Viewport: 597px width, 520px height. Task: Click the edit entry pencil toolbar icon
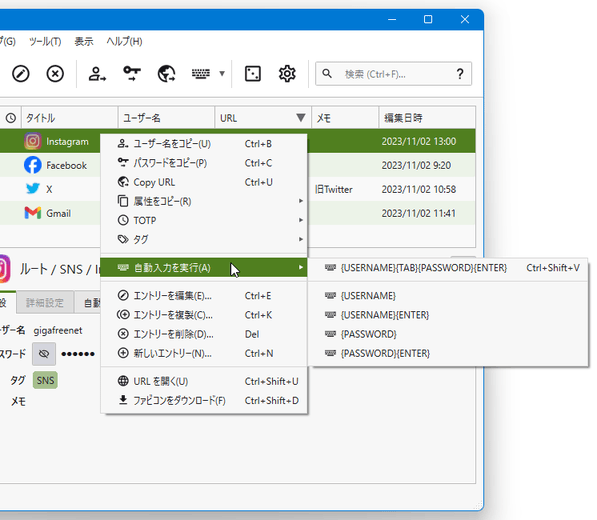21,73
